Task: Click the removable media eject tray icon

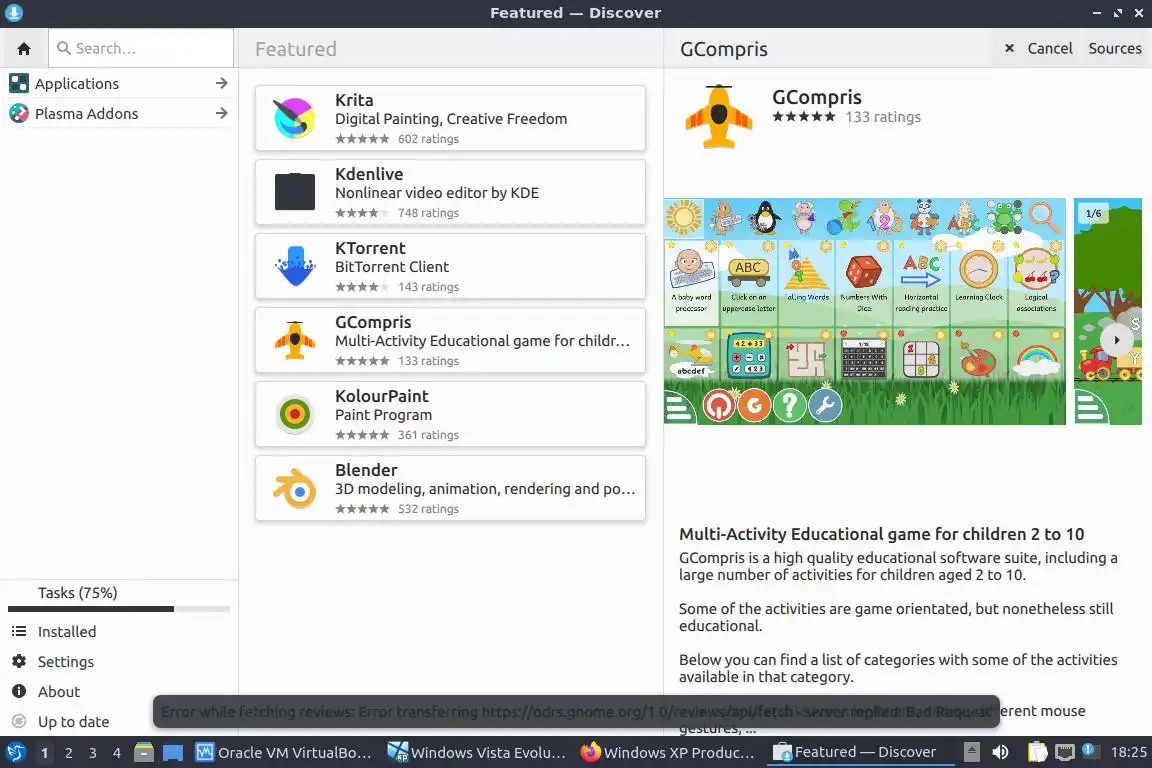Action: (971, 752)
